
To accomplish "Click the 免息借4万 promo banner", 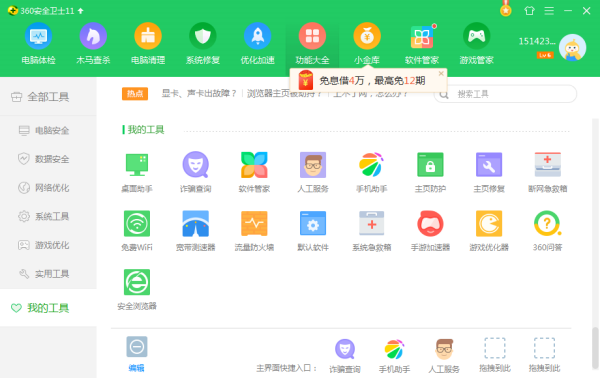I will point(367,81).
